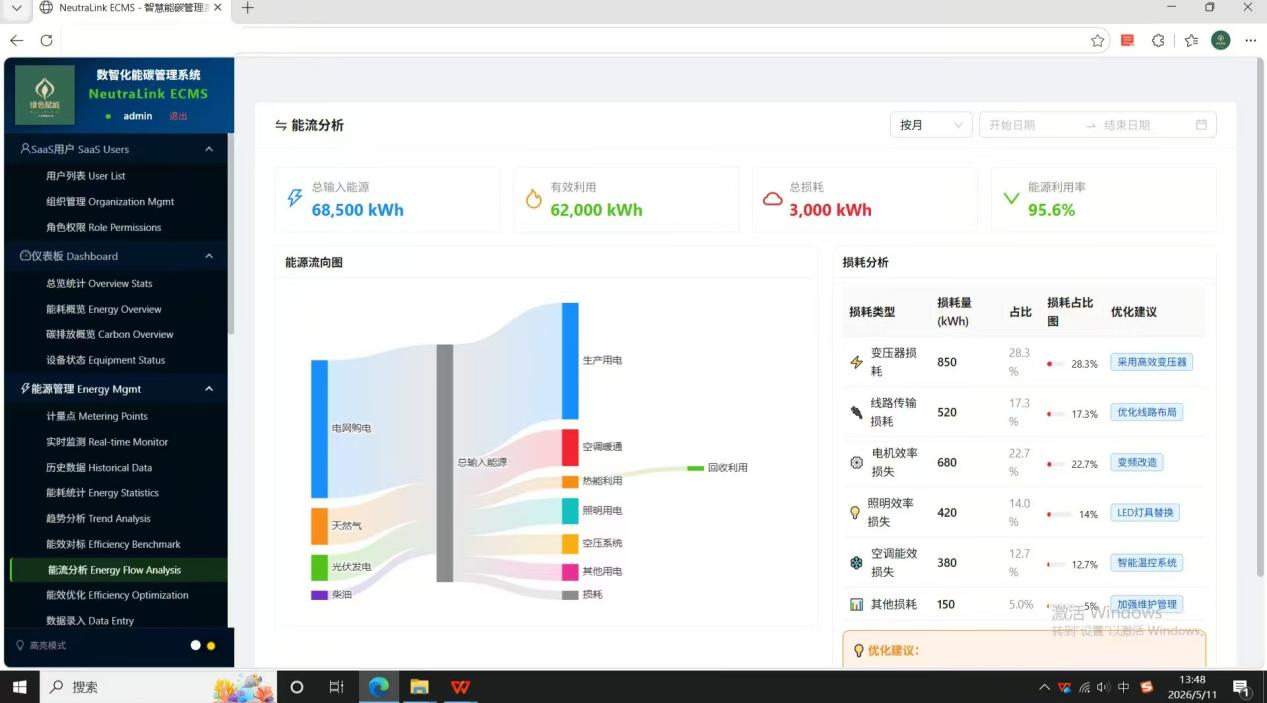Click the 22.7% loss ratio progress bar
Viewport: 1267px width, 703px height.
click(1055, 464)
